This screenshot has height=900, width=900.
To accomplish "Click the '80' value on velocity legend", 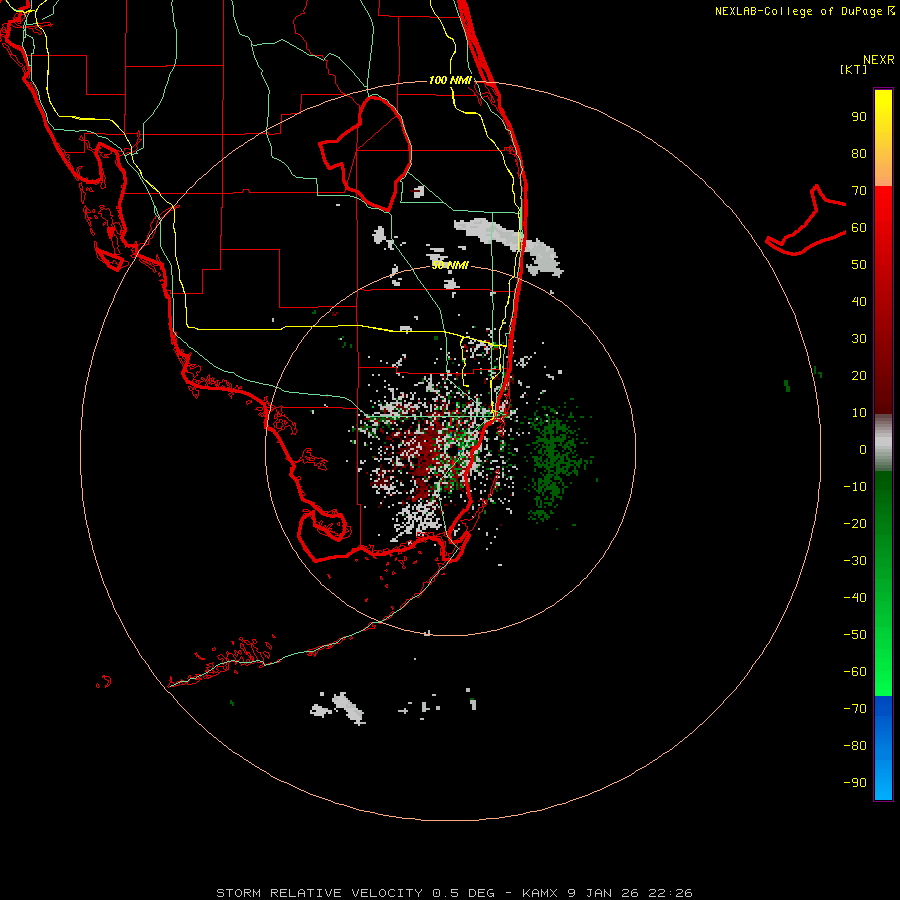I will coord(859,154).
